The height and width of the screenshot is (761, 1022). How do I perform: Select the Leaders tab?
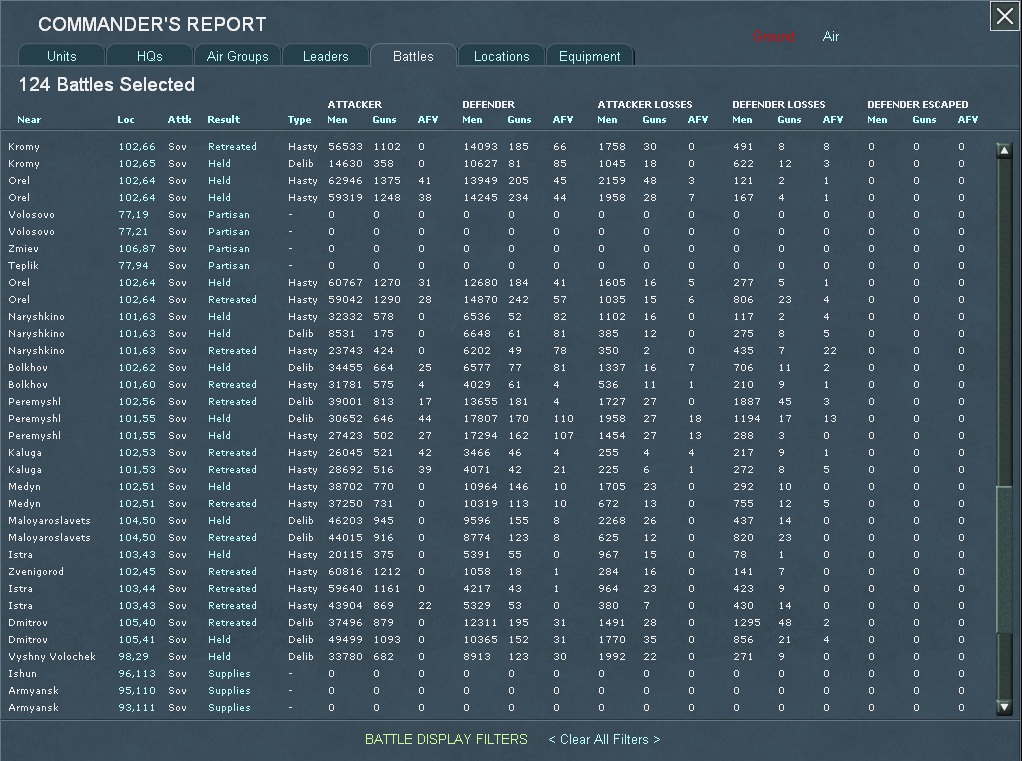[326, 56]
